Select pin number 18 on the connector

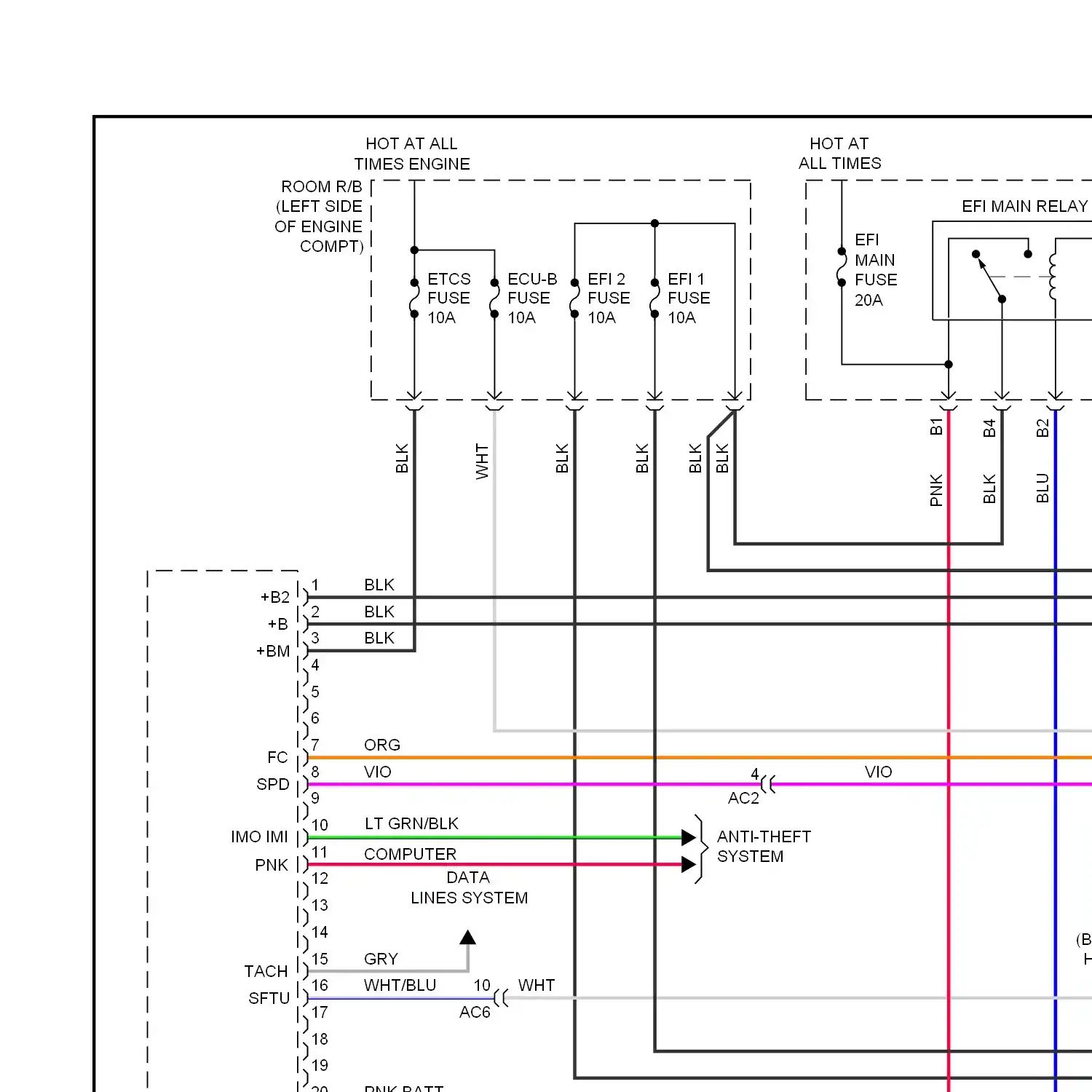coord(320,1039)
